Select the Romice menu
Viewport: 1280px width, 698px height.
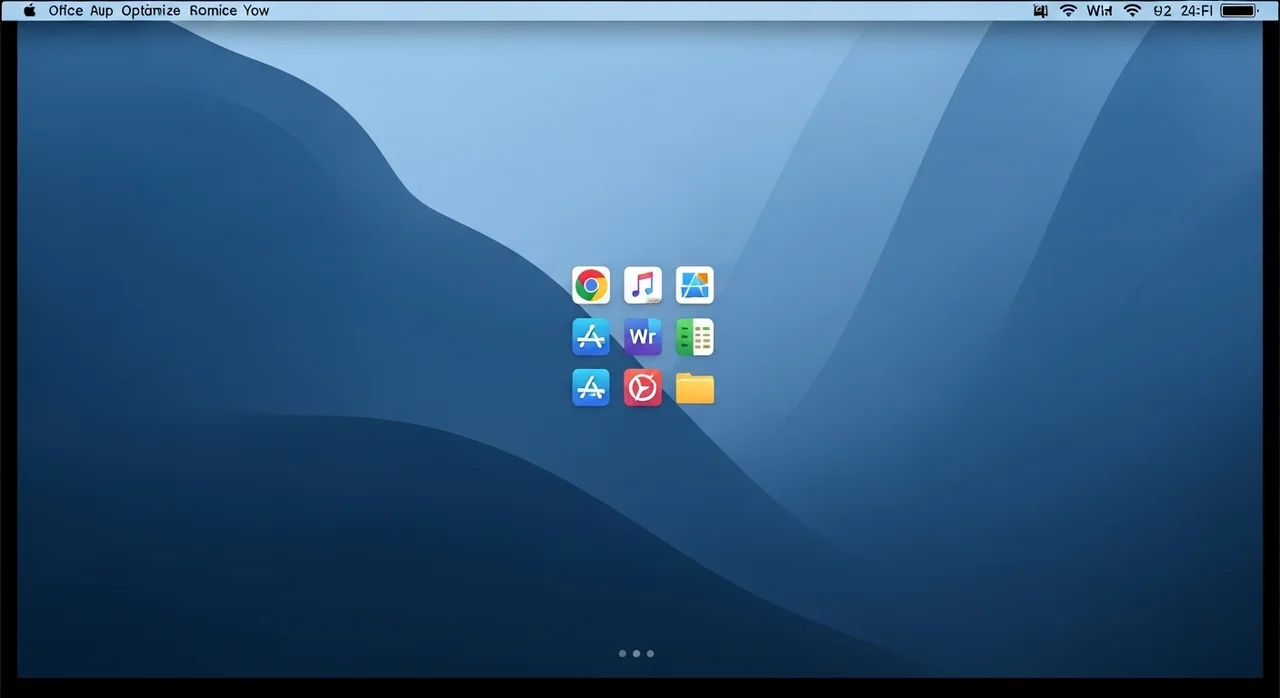point(213,11)
